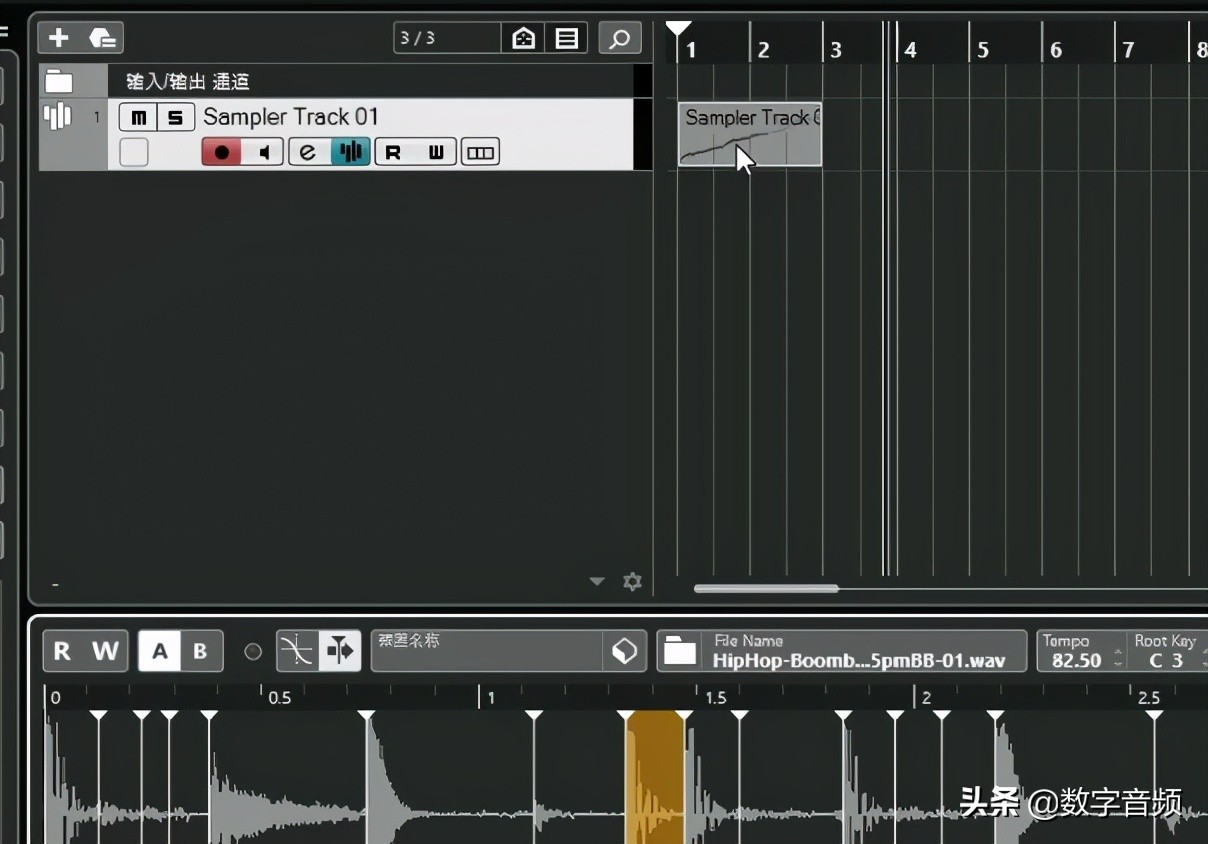Enable automation Read with the R button
The height and width of the screenshot is (844, 1208).
pyautogui.click(x=61, y=650)
